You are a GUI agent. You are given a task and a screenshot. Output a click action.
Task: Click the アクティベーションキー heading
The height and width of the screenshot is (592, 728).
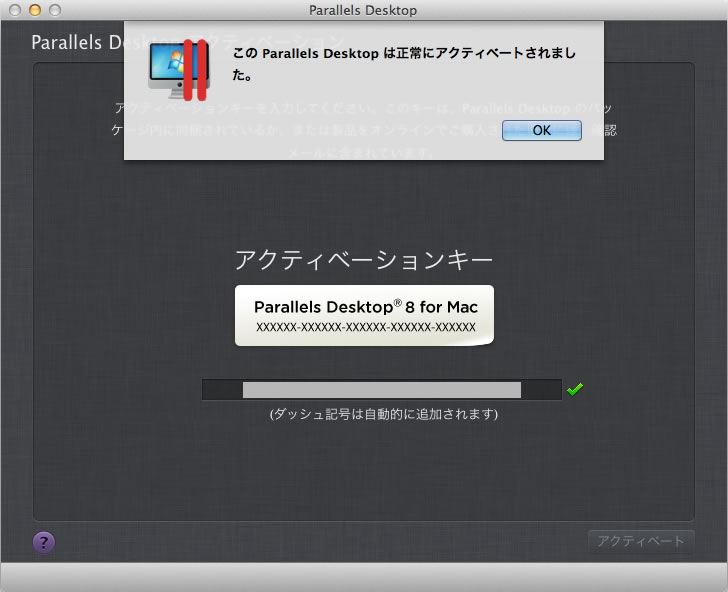[364, 259]
